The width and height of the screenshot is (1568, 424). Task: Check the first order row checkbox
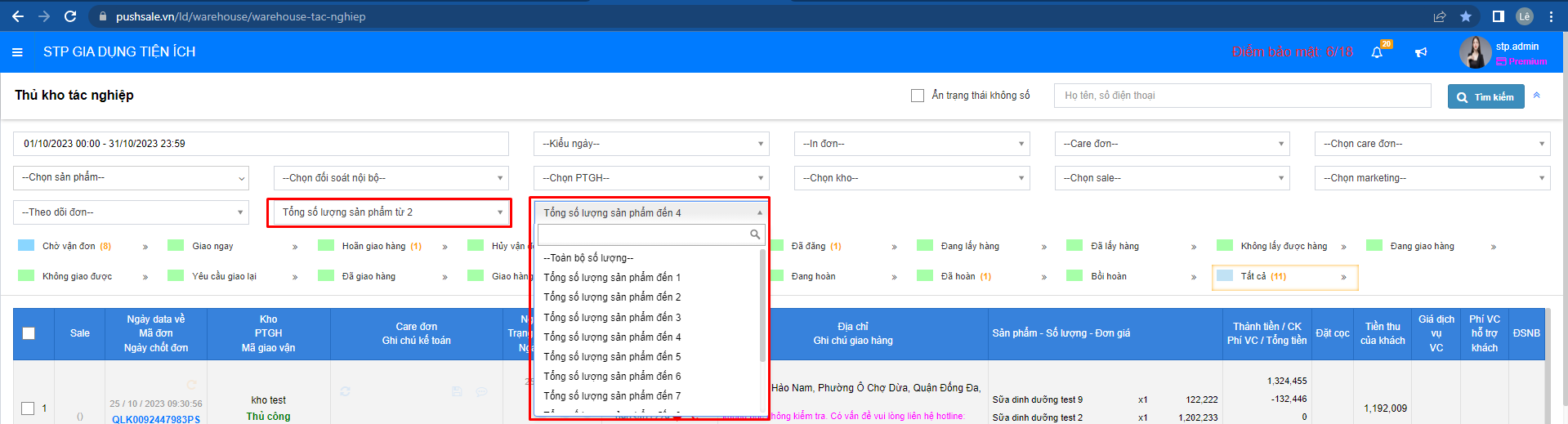pyautogui.click(x=28, y=408)
